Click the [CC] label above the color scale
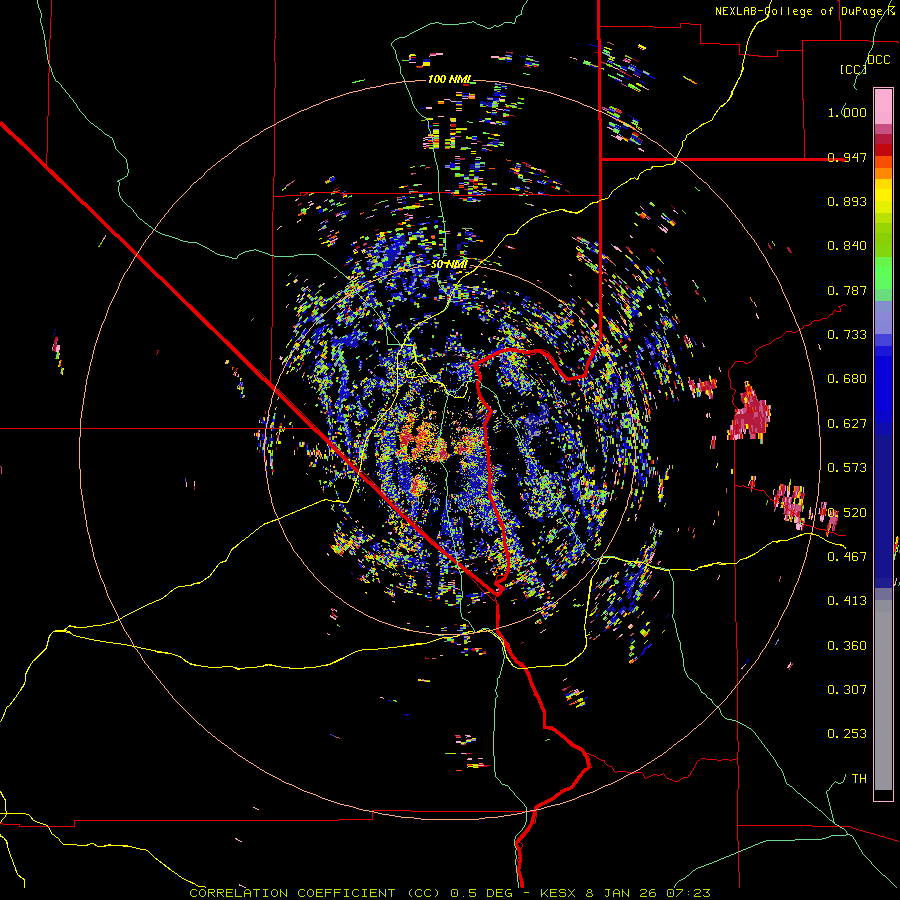 (853, 70)
